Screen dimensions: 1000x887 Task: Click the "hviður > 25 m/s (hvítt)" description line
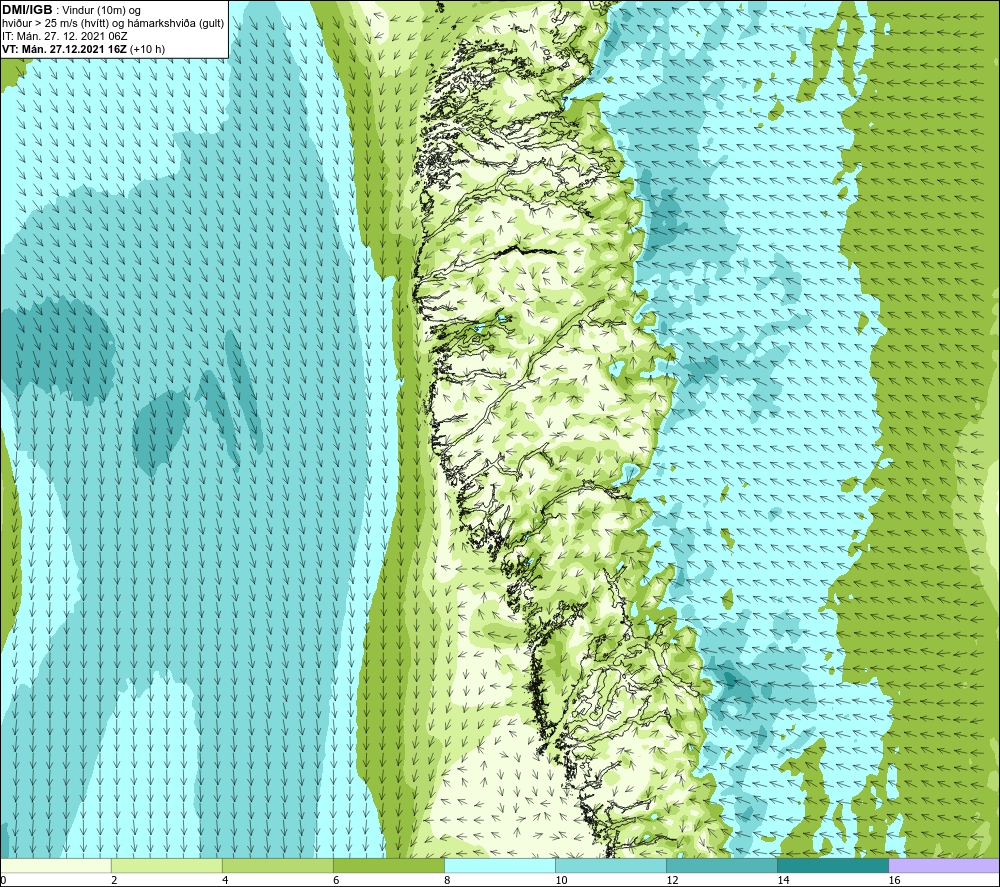click(x=113, y=24)
